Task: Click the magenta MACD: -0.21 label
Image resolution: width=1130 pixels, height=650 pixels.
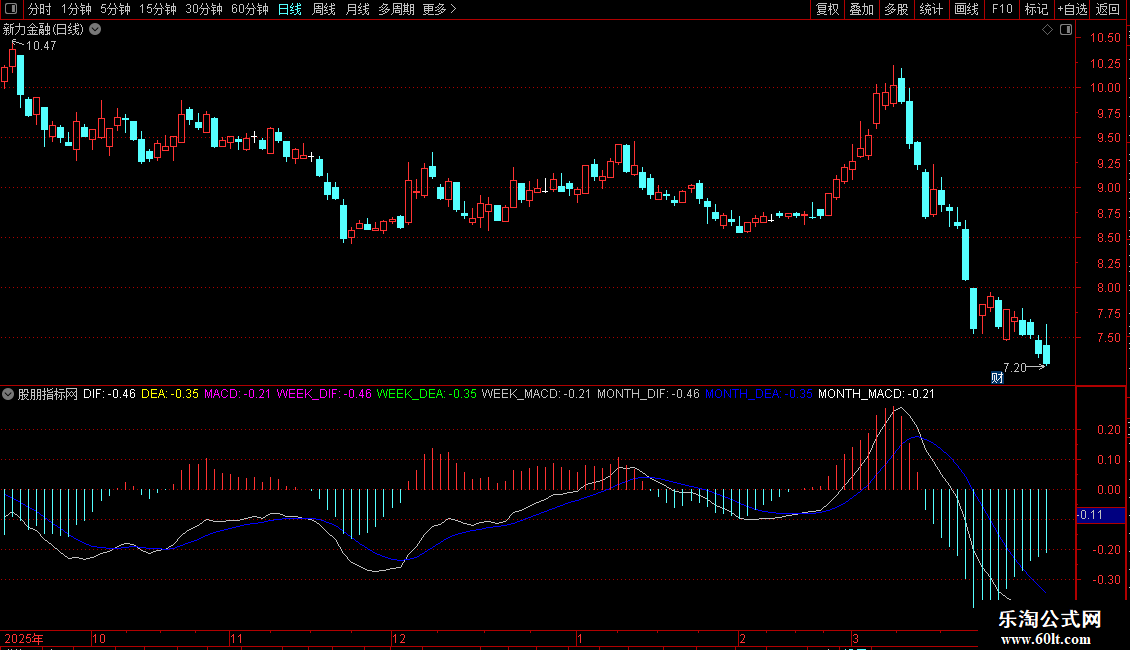Action: [238, 394]
